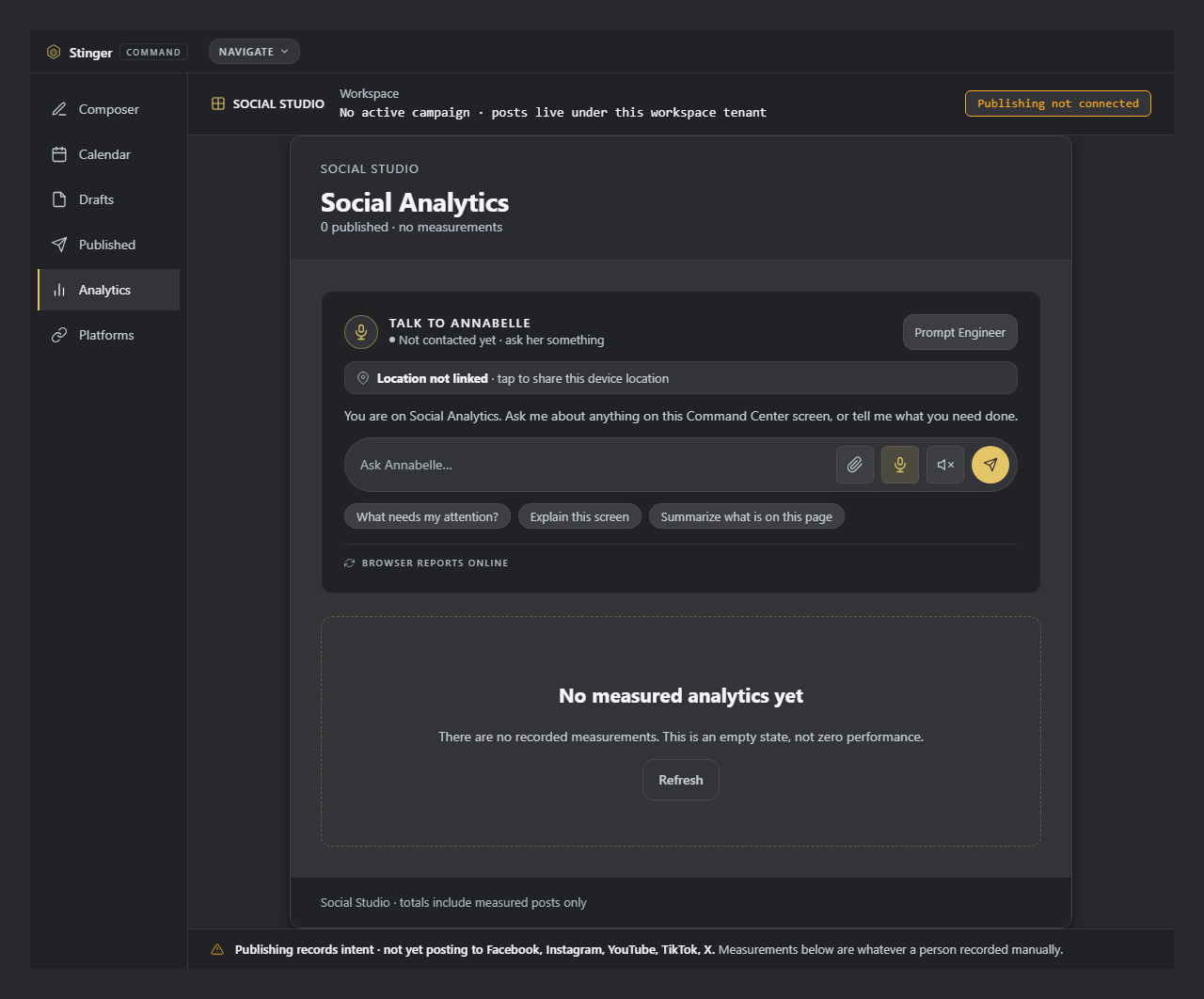Click the Annabelle microphone avatar icon
This screenshot has width=1204, height=999.
point(361,332)
